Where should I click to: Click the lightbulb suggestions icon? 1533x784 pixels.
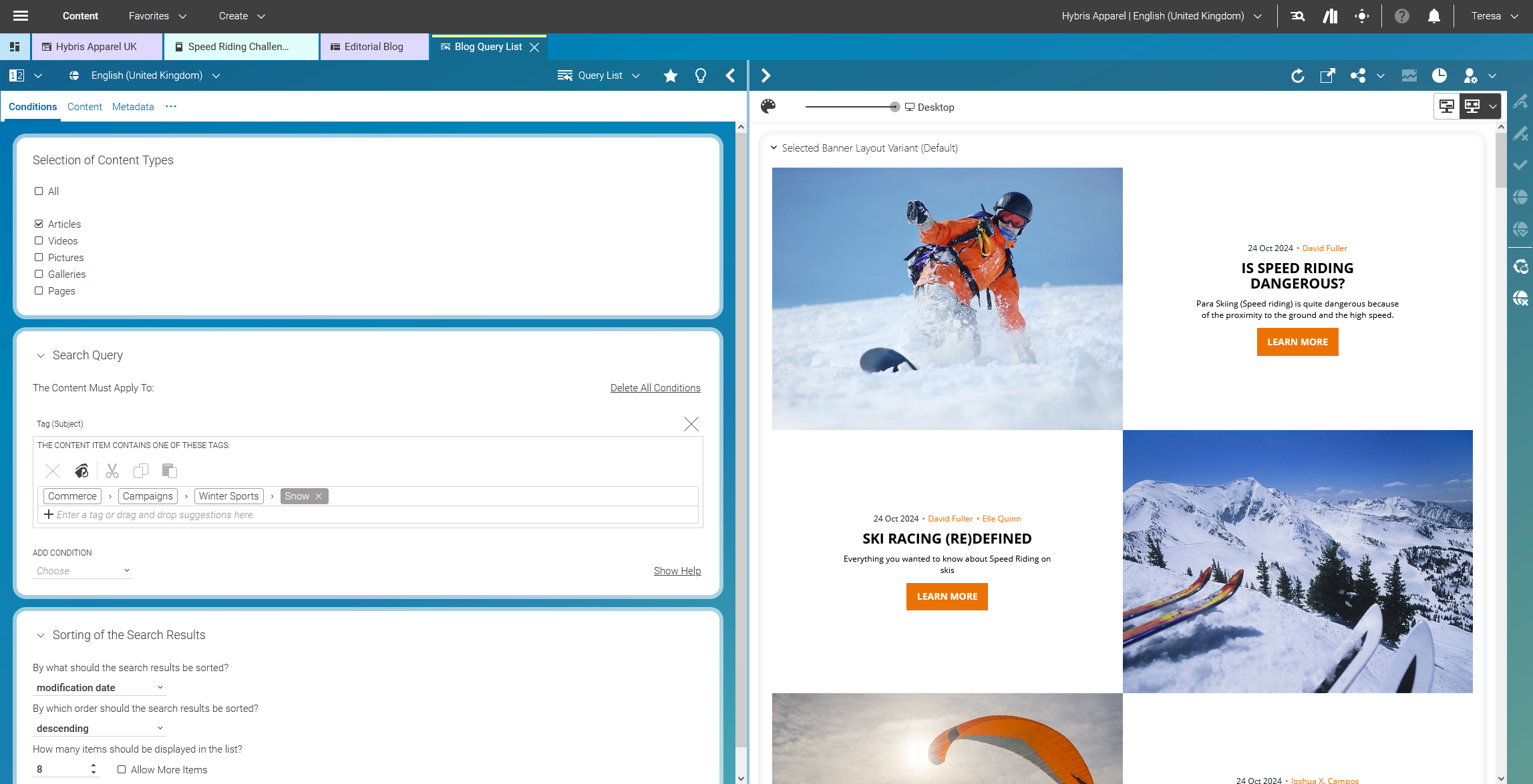coord(700,75)
